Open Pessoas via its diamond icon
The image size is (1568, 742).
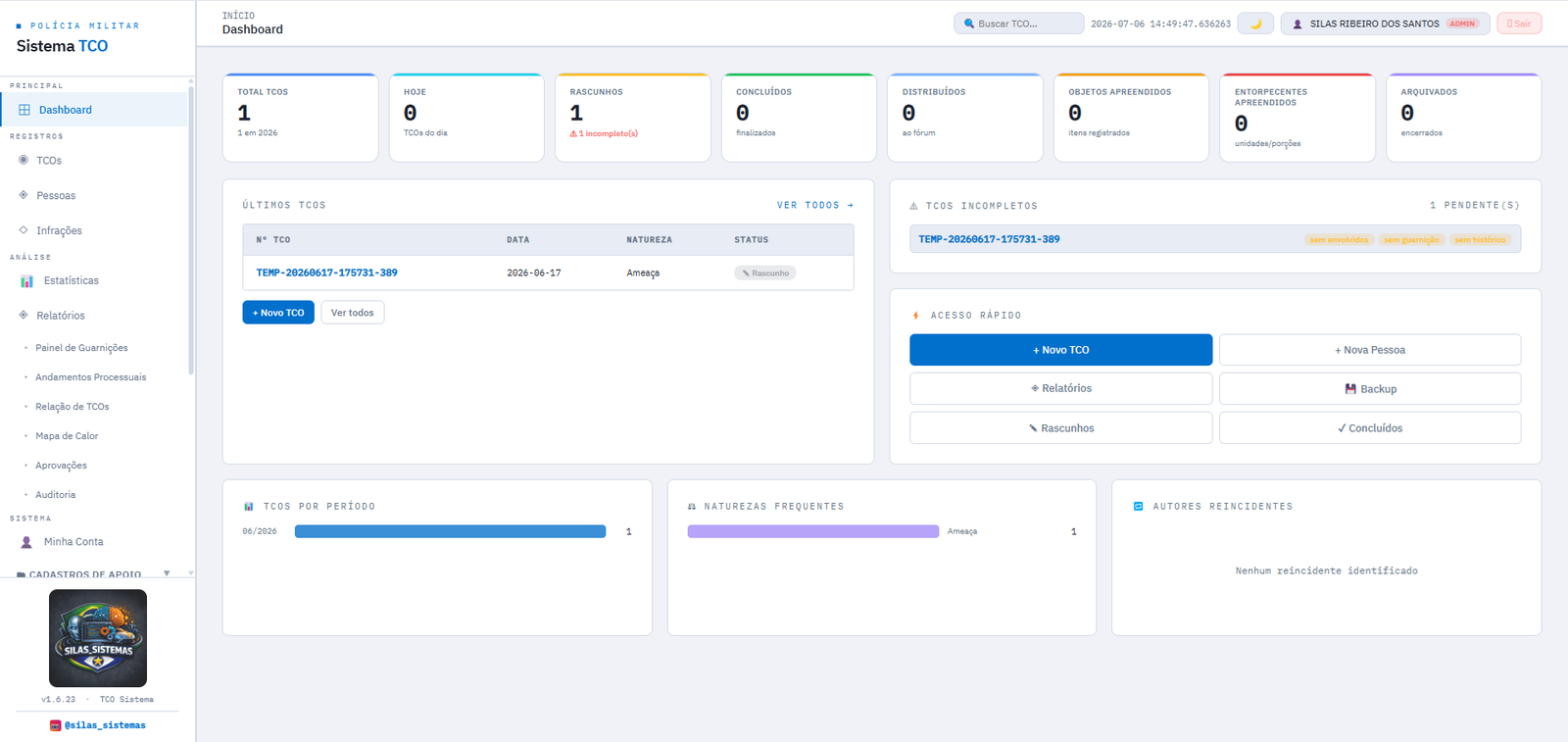point(24,195)
